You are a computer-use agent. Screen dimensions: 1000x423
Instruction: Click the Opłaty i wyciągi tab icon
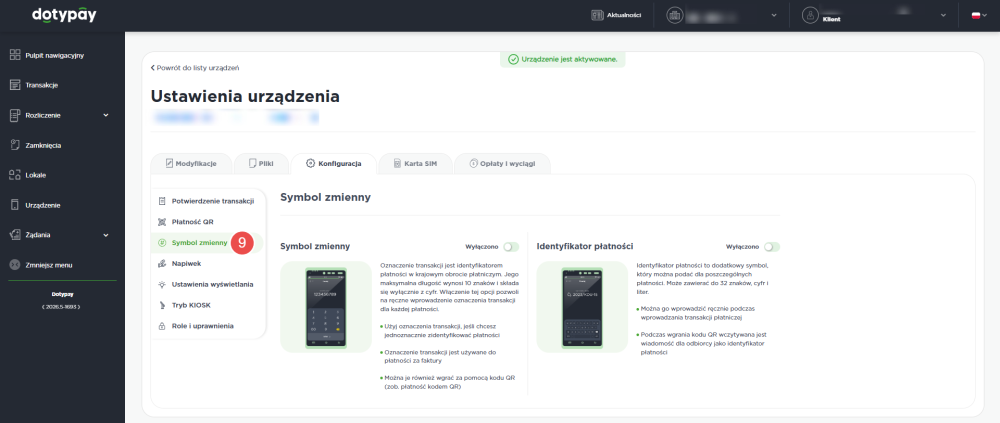coord(474,163)
